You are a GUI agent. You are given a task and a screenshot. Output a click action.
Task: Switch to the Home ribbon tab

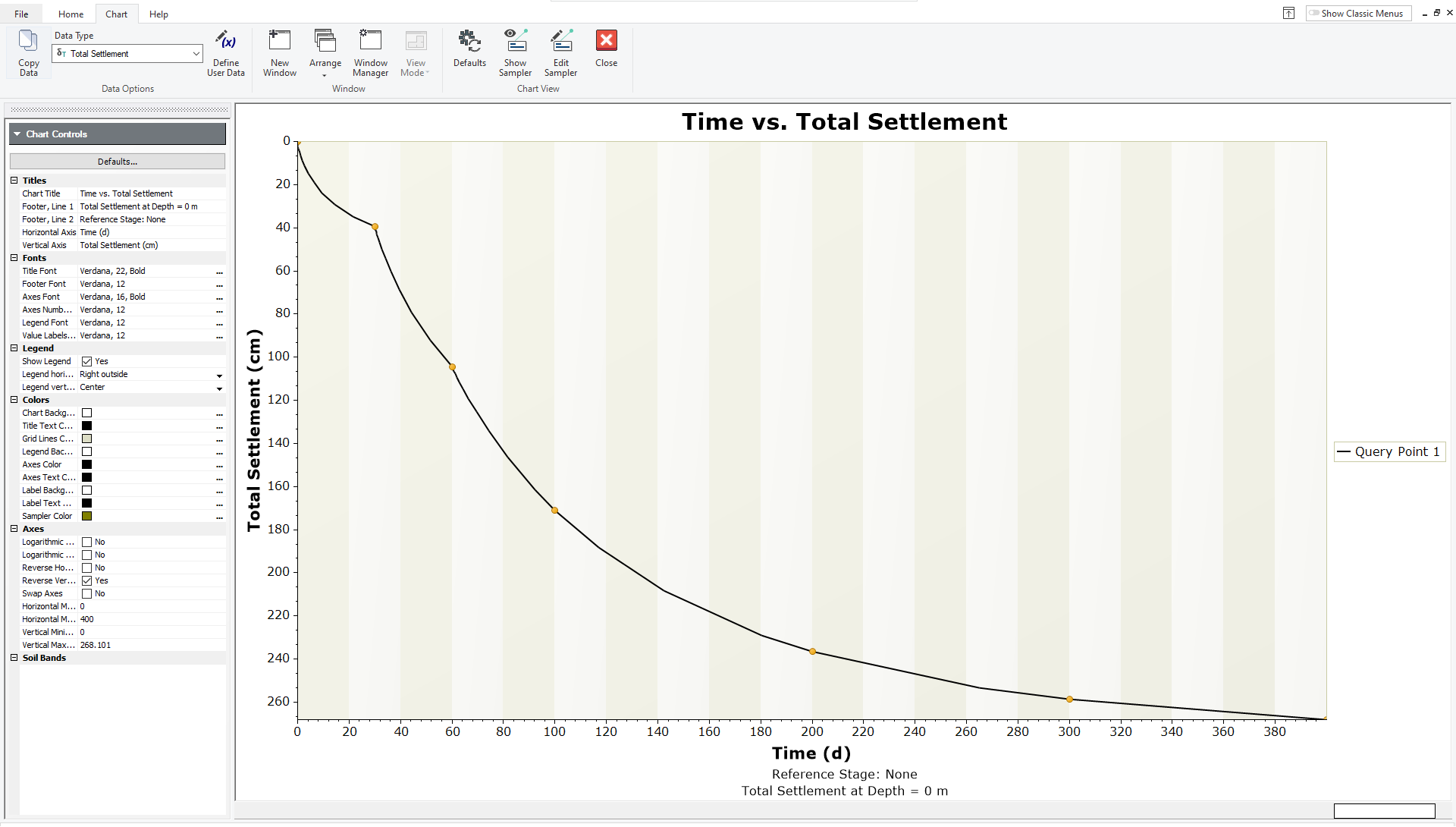[71, 14]
